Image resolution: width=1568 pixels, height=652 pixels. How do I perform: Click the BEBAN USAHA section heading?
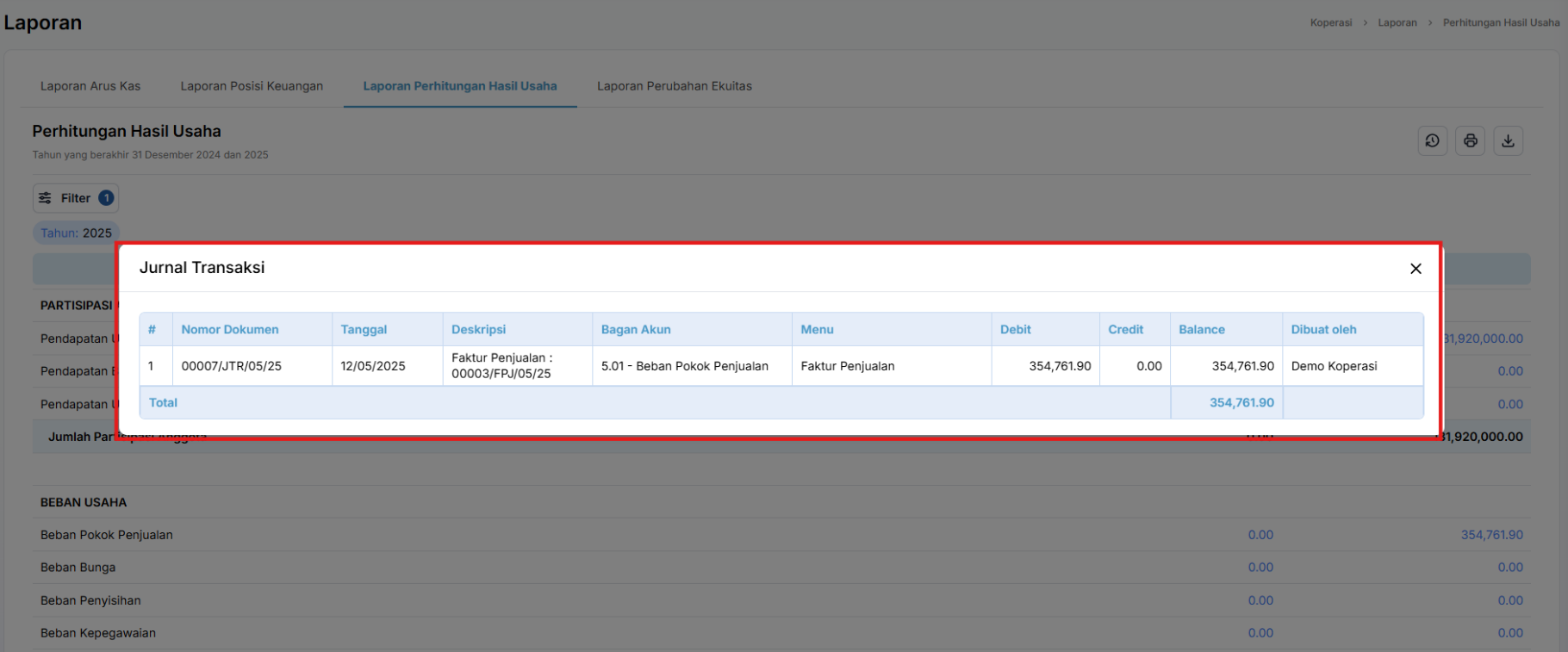tap(84, 502)
